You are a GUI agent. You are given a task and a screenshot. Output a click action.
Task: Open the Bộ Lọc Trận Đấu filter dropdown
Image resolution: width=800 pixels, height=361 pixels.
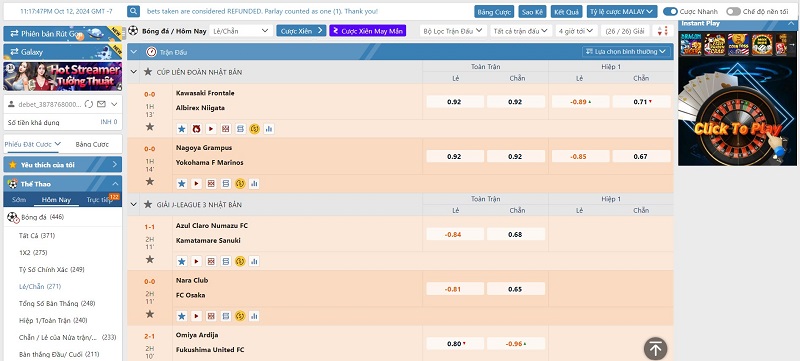453,31
